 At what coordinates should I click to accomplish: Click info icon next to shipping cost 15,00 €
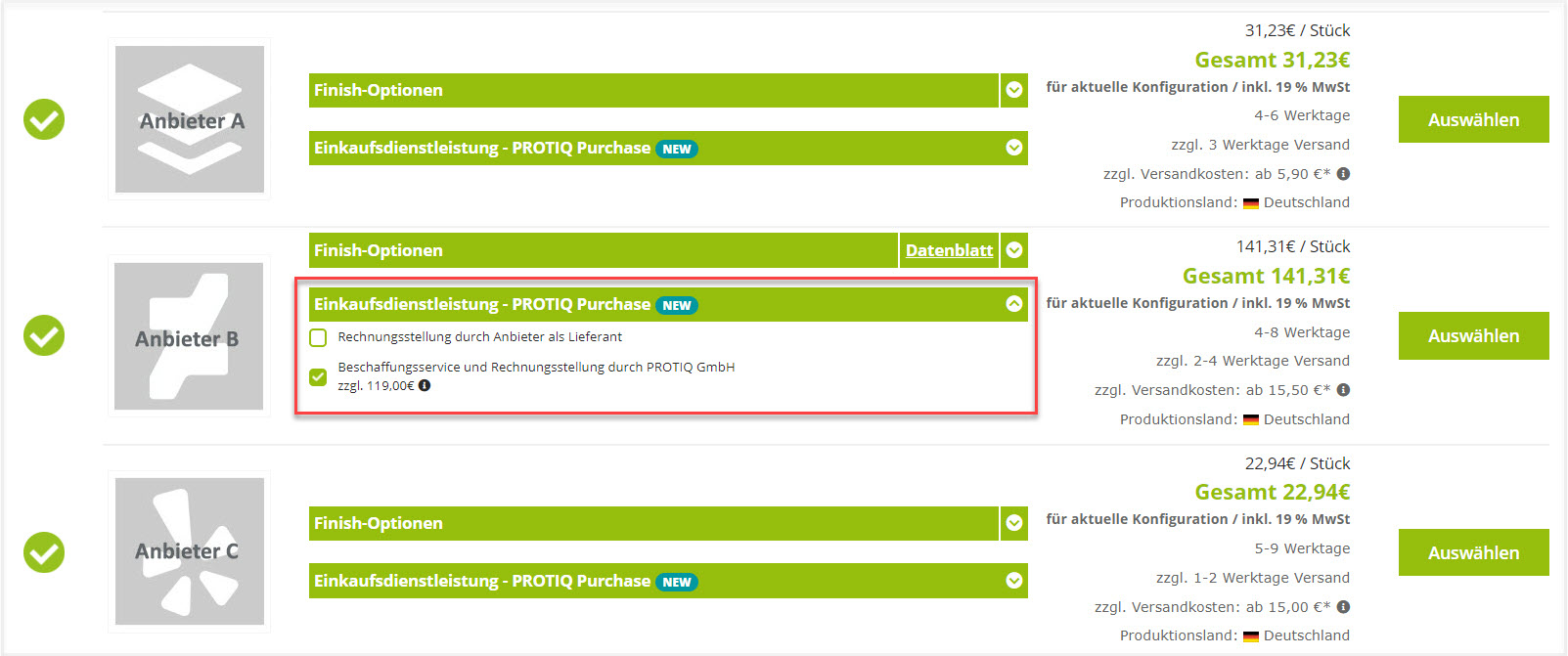(1344, 607)
